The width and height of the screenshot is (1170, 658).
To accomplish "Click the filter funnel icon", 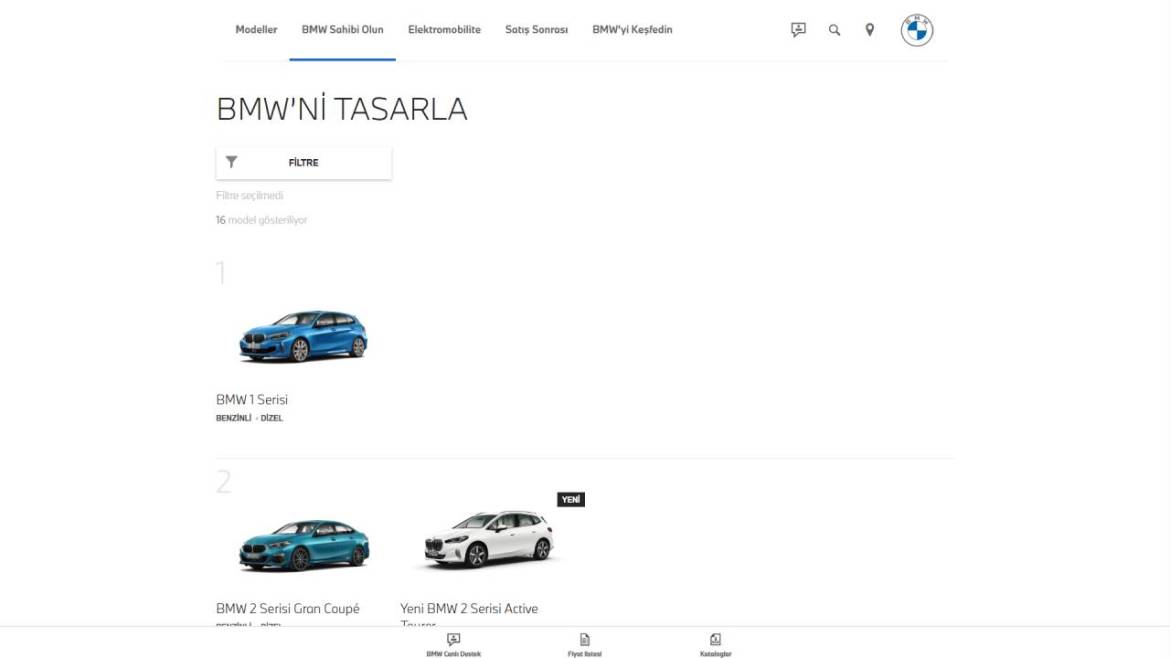I will click(233, 160).
